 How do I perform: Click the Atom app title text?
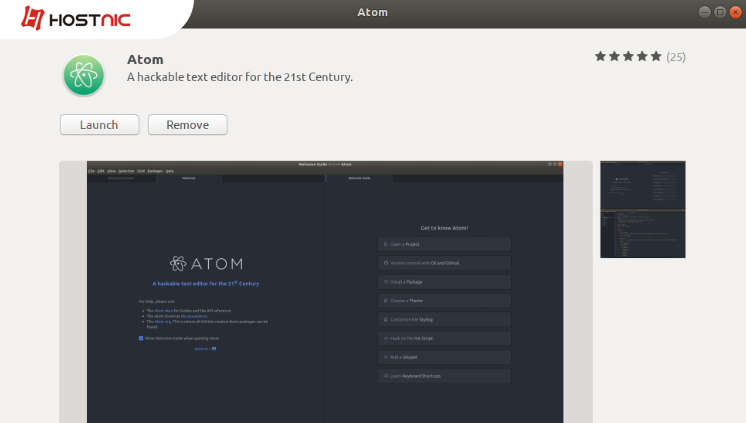tap(145, 59)
